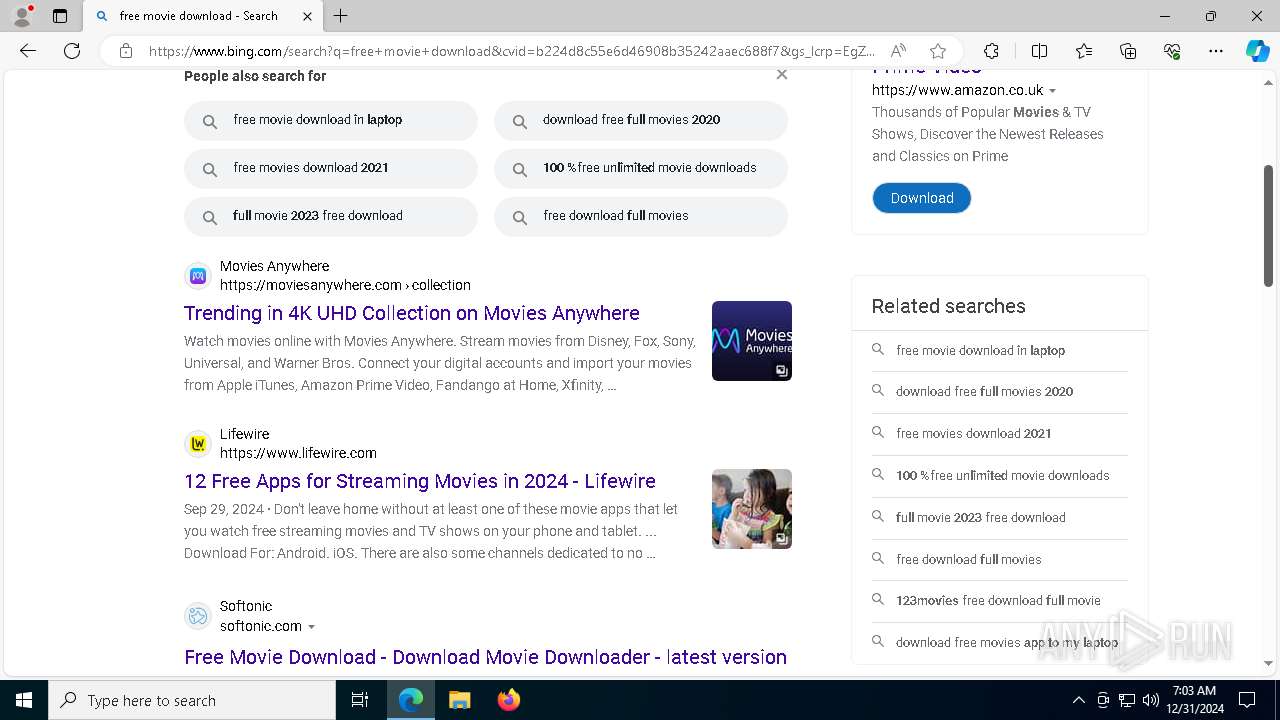Image resolution: width=1280 pixels, height=720 pixels.
Task: Open Copilot sidebar icon
Action: click(x=1257, y=51)
